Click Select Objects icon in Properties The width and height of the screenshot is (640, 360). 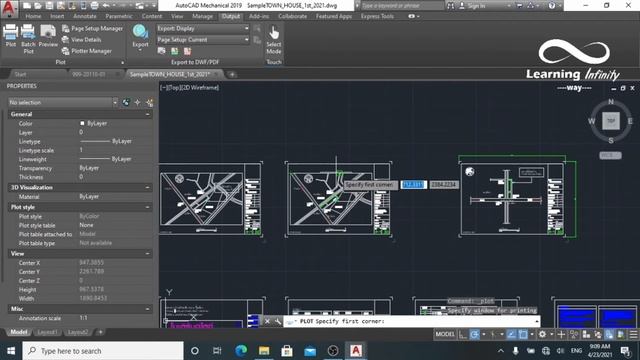pyautogui.click(x=138, y=102)
